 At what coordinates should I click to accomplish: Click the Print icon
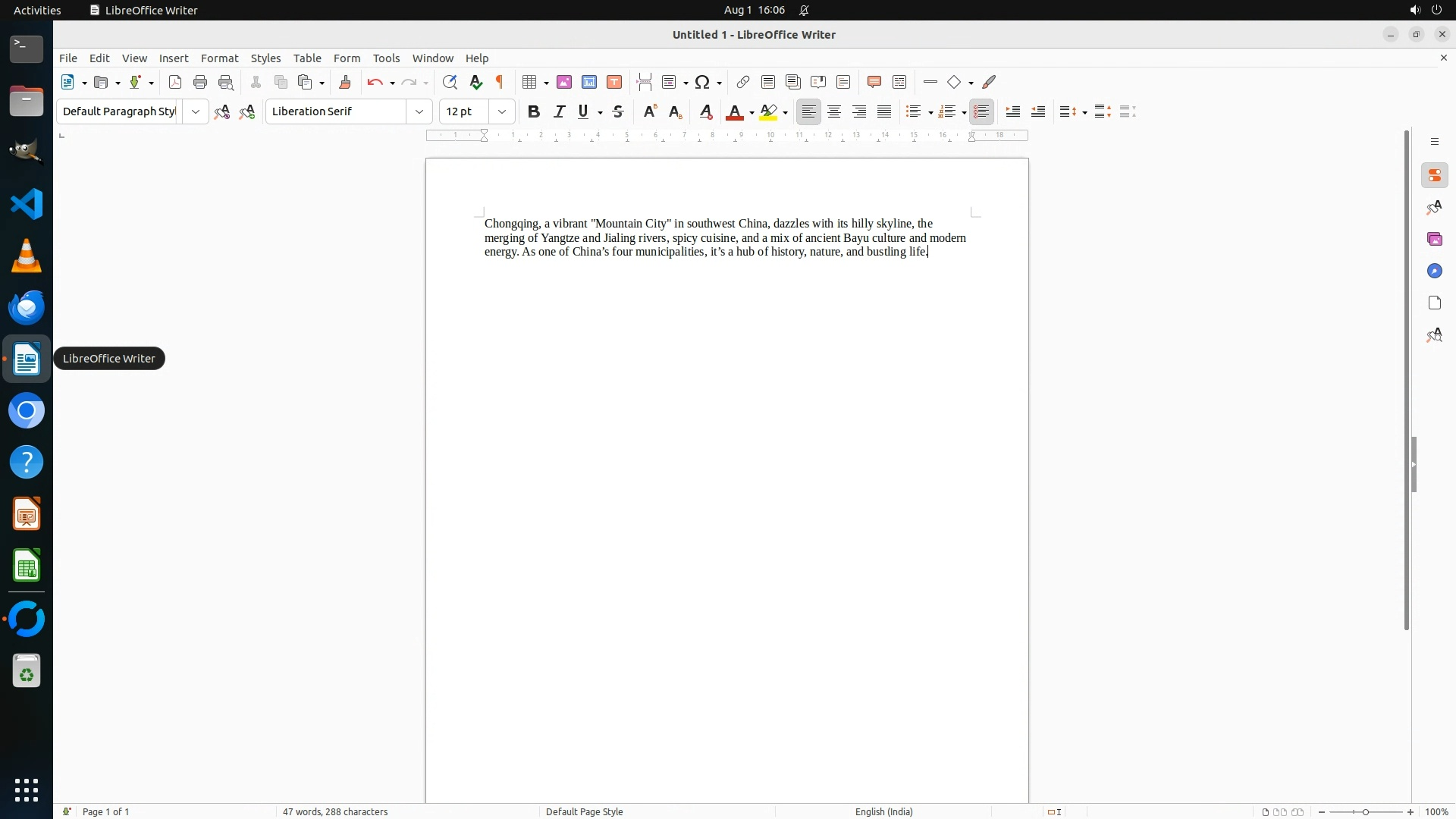200,83
